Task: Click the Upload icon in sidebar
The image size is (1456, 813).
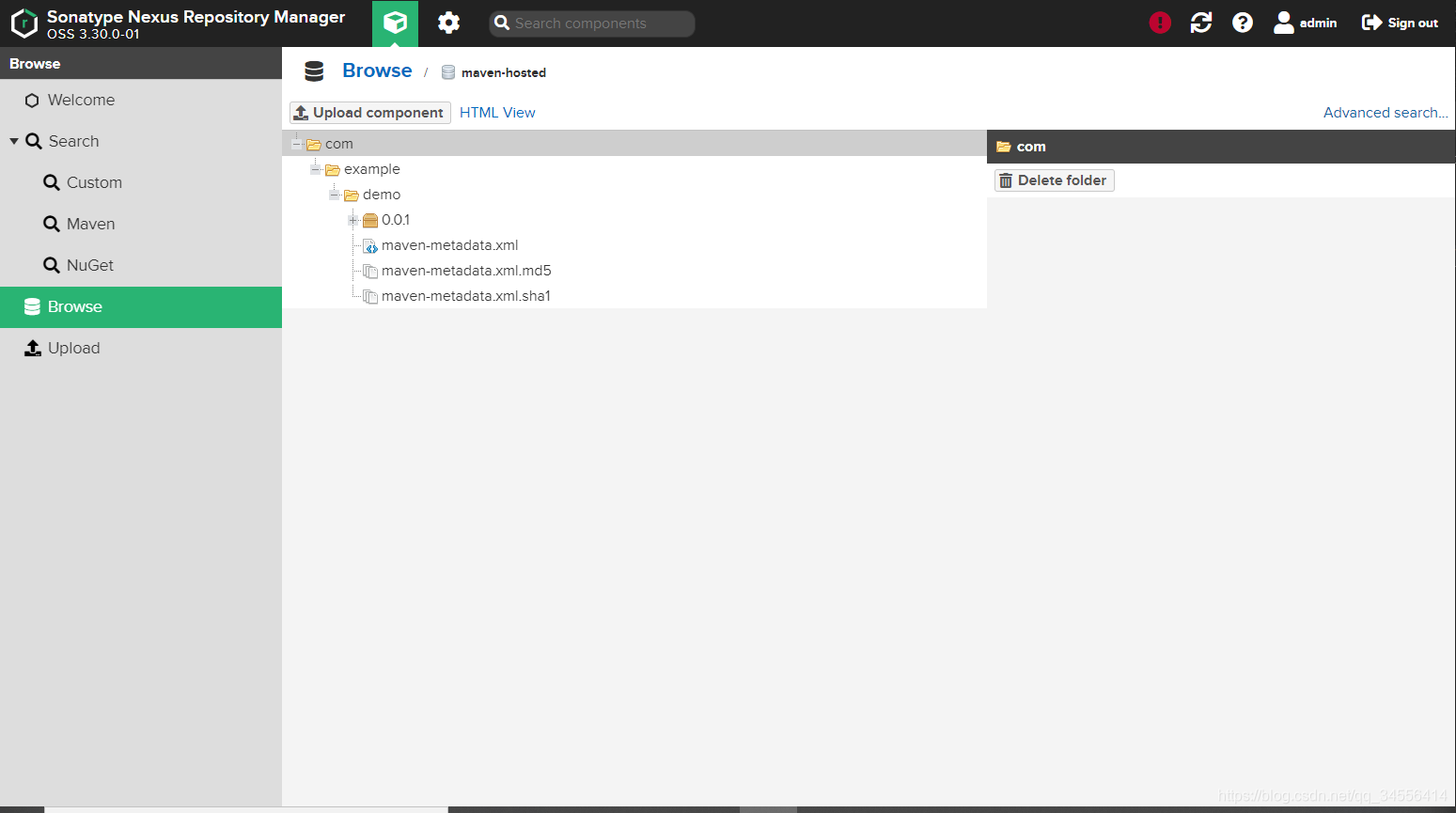Action: pyautogui.click(x=33, y=348)
